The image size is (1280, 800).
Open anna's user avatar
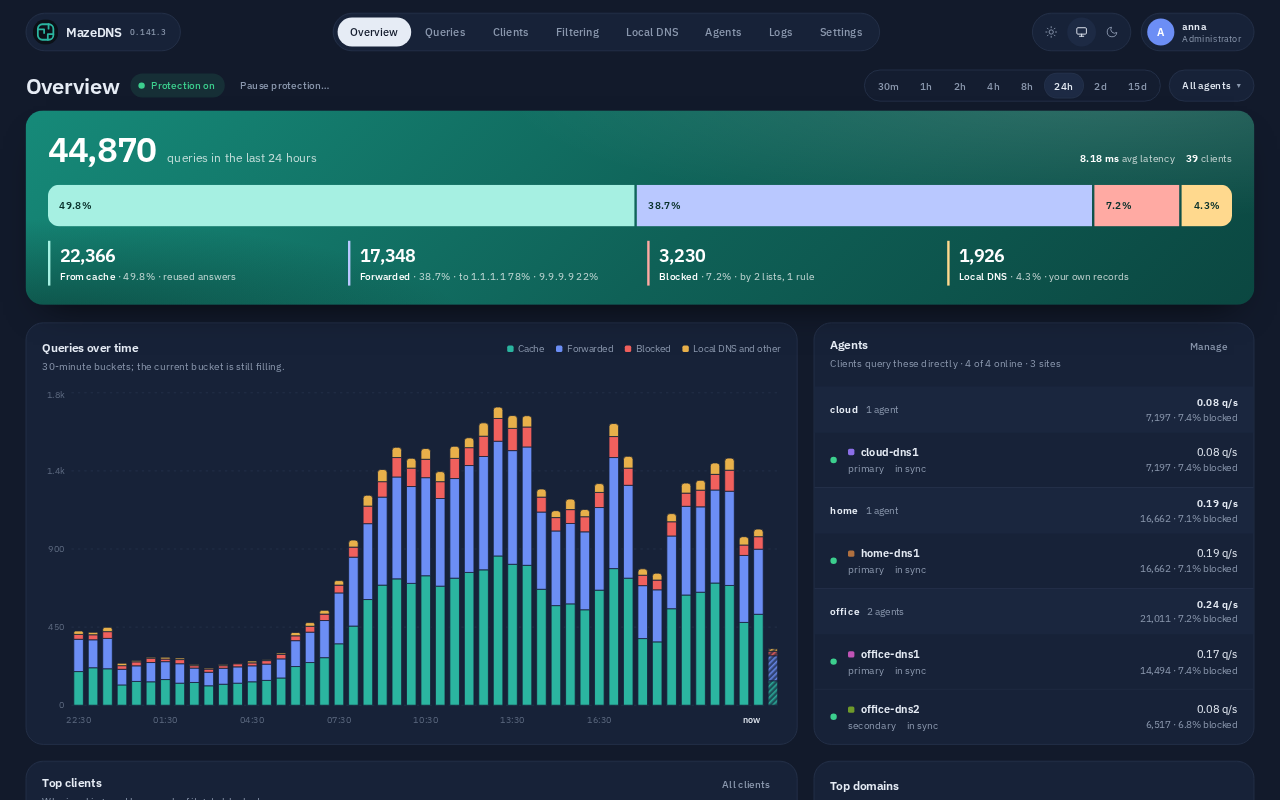point(1160,32)
